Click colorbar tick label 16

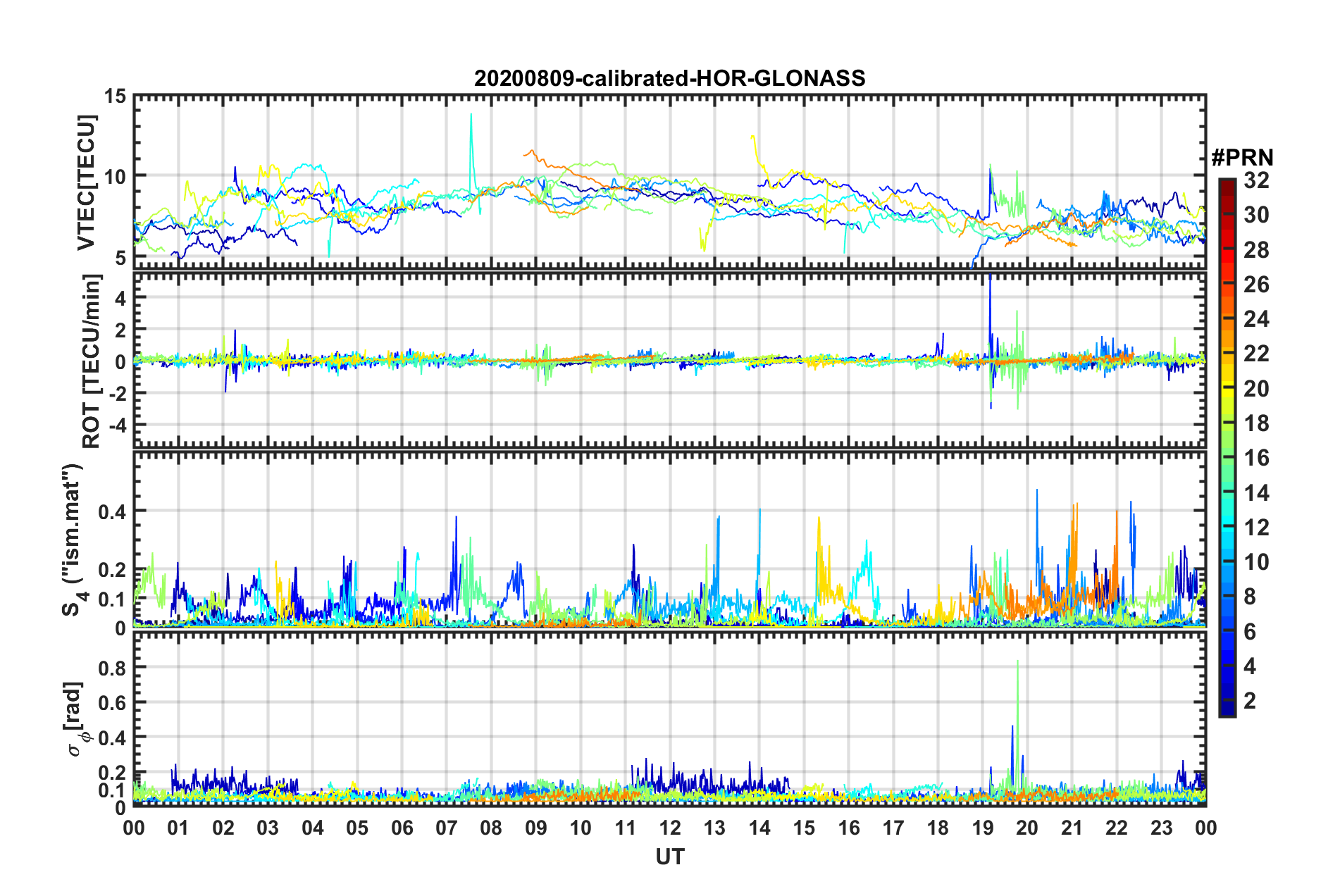pos(1256,458)
